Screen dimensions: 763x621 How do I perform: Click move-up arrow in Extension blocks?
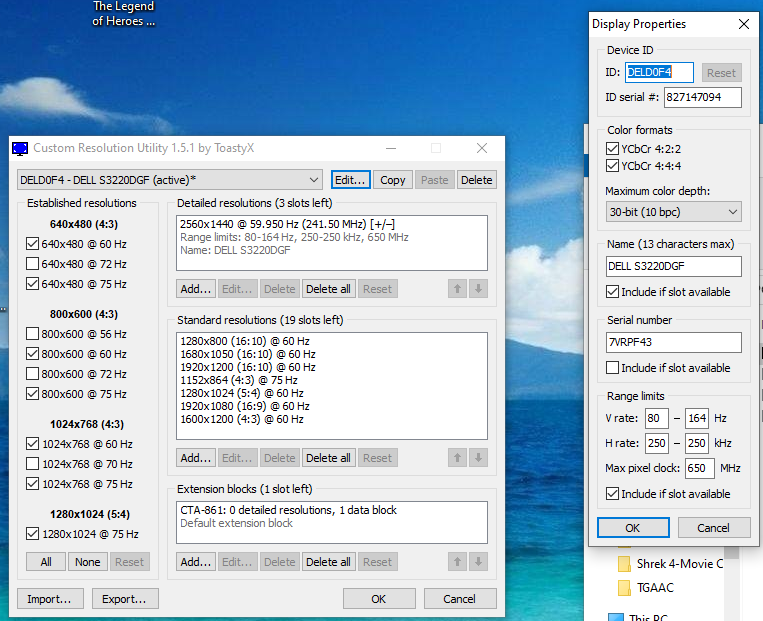coord(457,562)
